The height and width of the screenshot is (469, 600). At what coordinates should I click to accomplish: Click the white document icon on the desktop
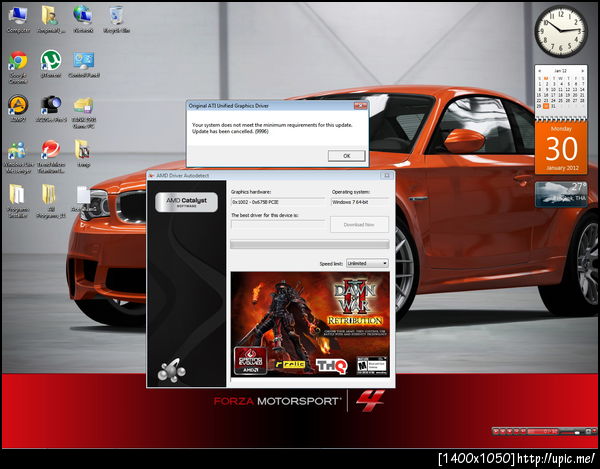coord(83,199)
